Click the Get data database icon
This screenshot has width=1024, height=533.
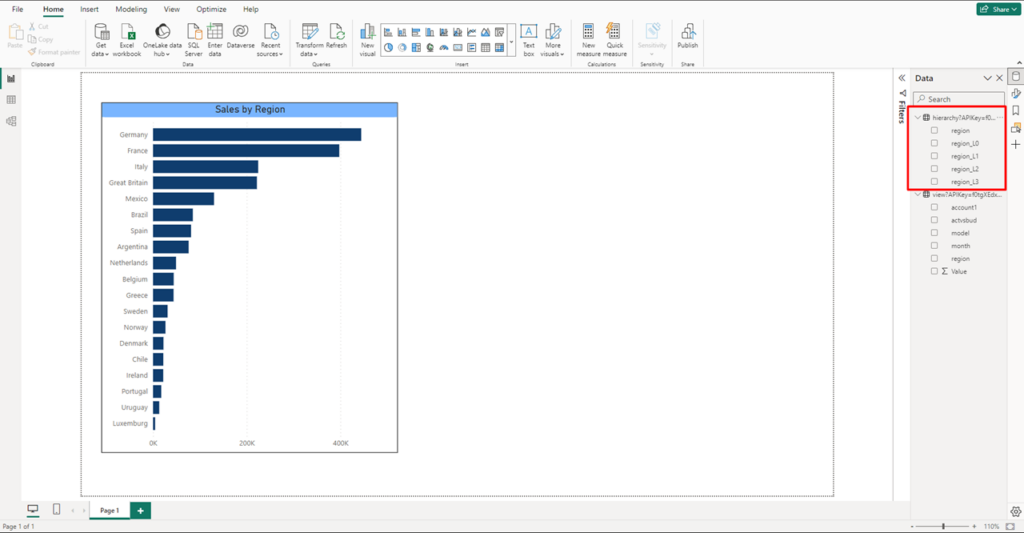101,31
